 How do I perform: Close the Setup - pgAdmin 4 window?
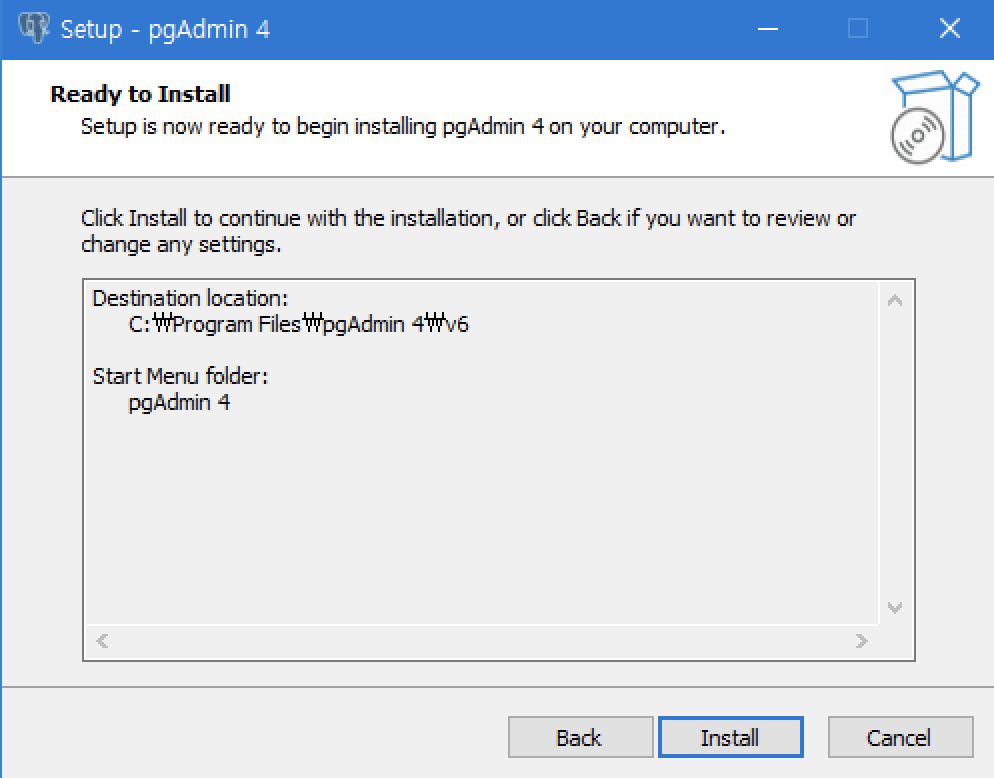(x=950, y=29)
